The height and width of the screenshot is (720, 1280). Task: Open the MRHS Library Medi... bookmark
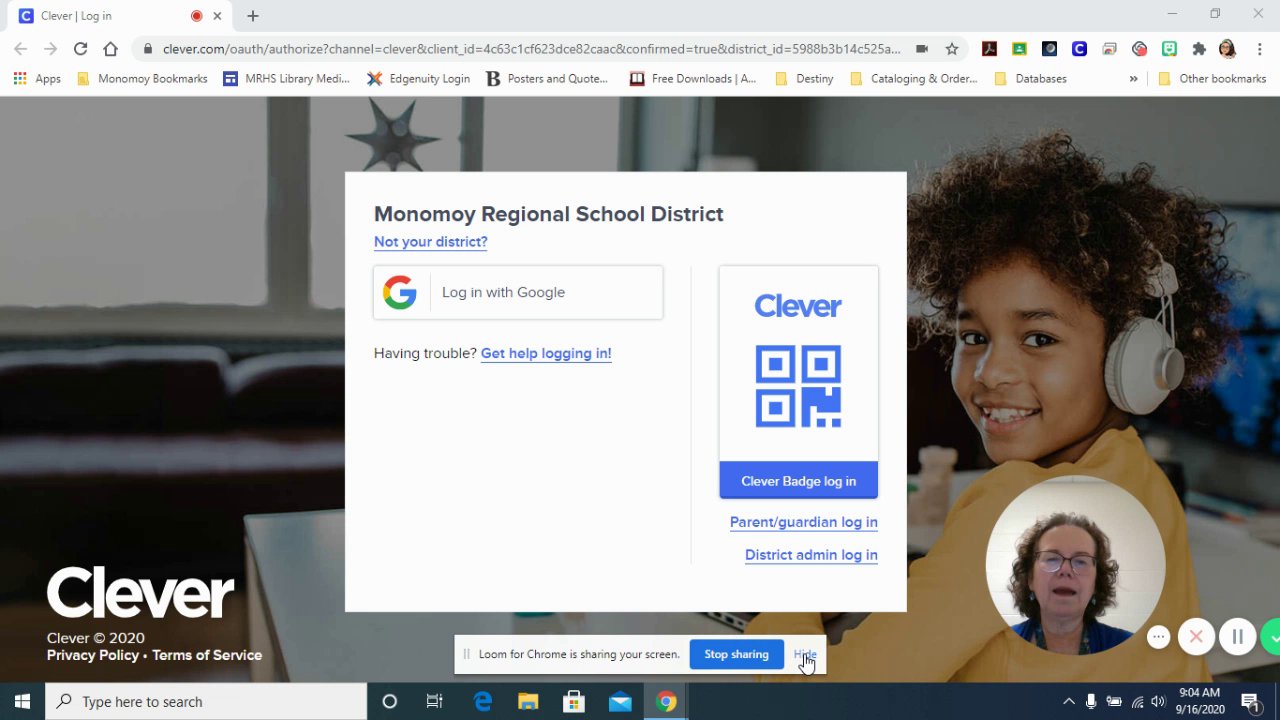click(x=286, y=78)
